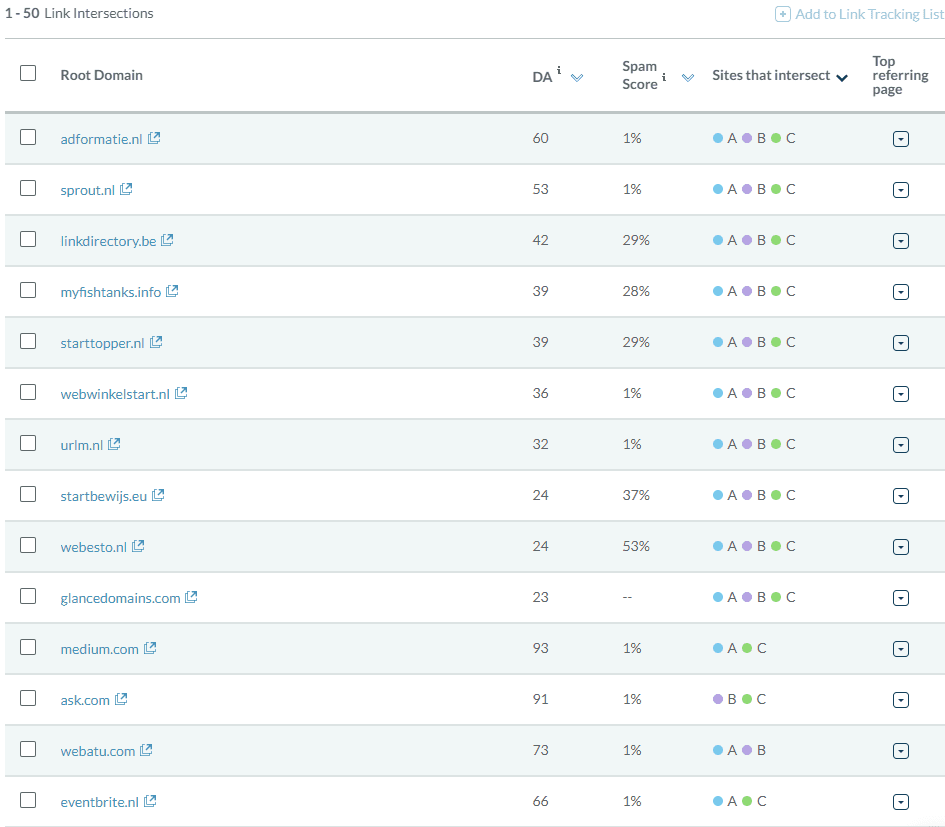
Task: Check the ask.com row checkbox
Action: point(28,698)
